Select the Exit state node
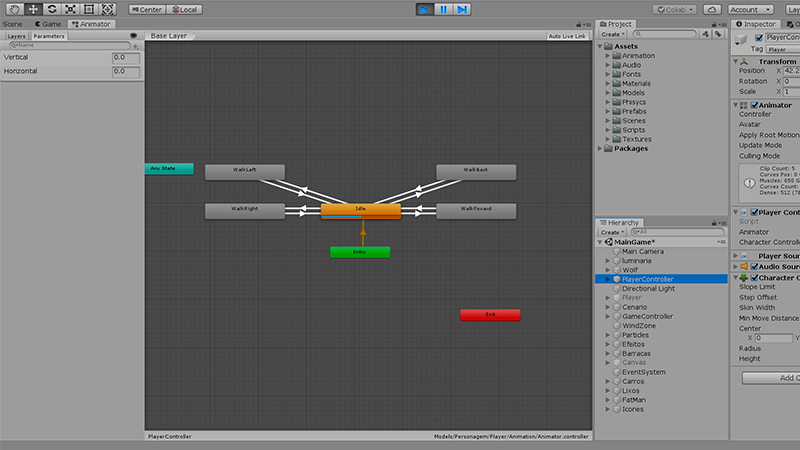The image size is (800, 450). point(490,315)
